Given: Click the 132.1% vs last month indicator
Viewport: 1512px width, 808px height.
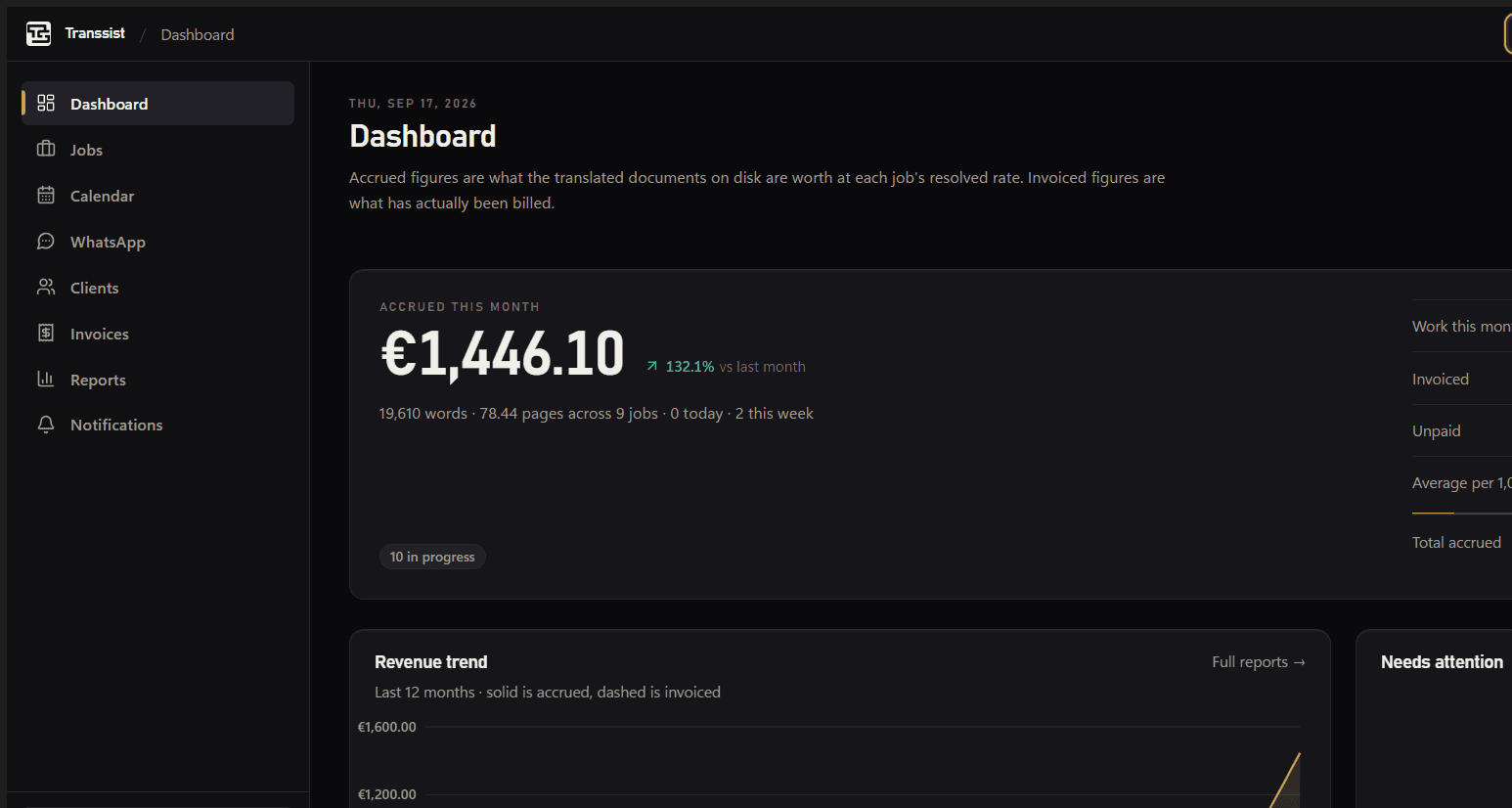Looking at the screenshot, I should [x=726, y=367].
